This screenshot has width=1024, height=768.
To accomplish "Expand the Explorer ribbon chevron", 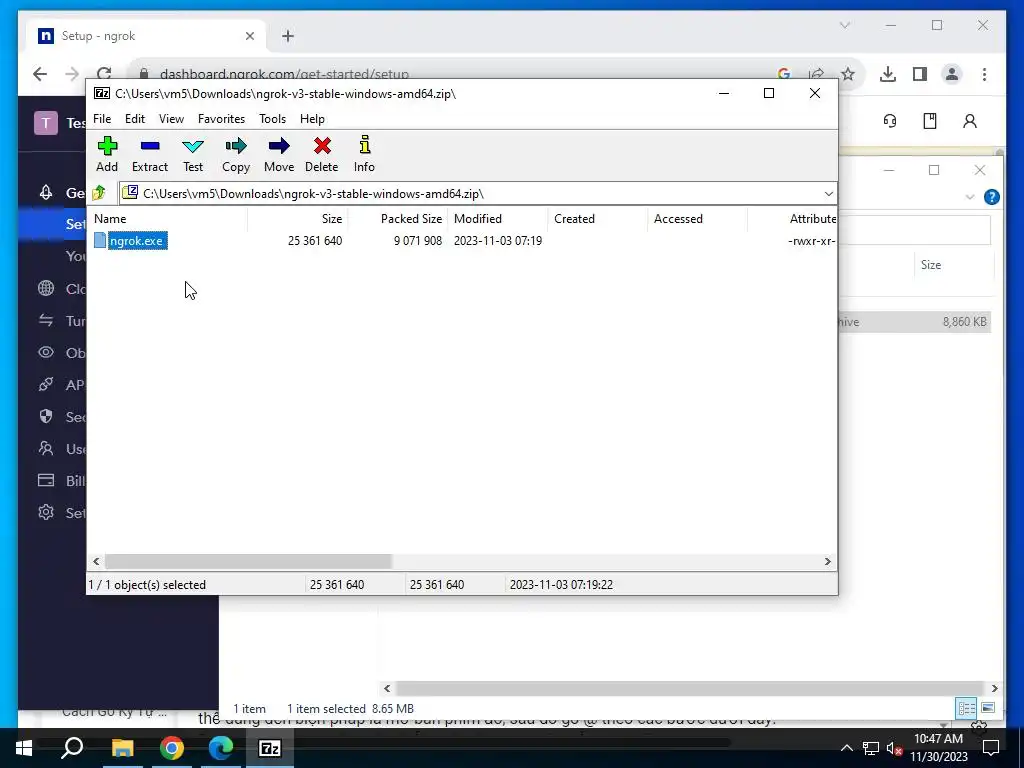I will tap(970, 197).
